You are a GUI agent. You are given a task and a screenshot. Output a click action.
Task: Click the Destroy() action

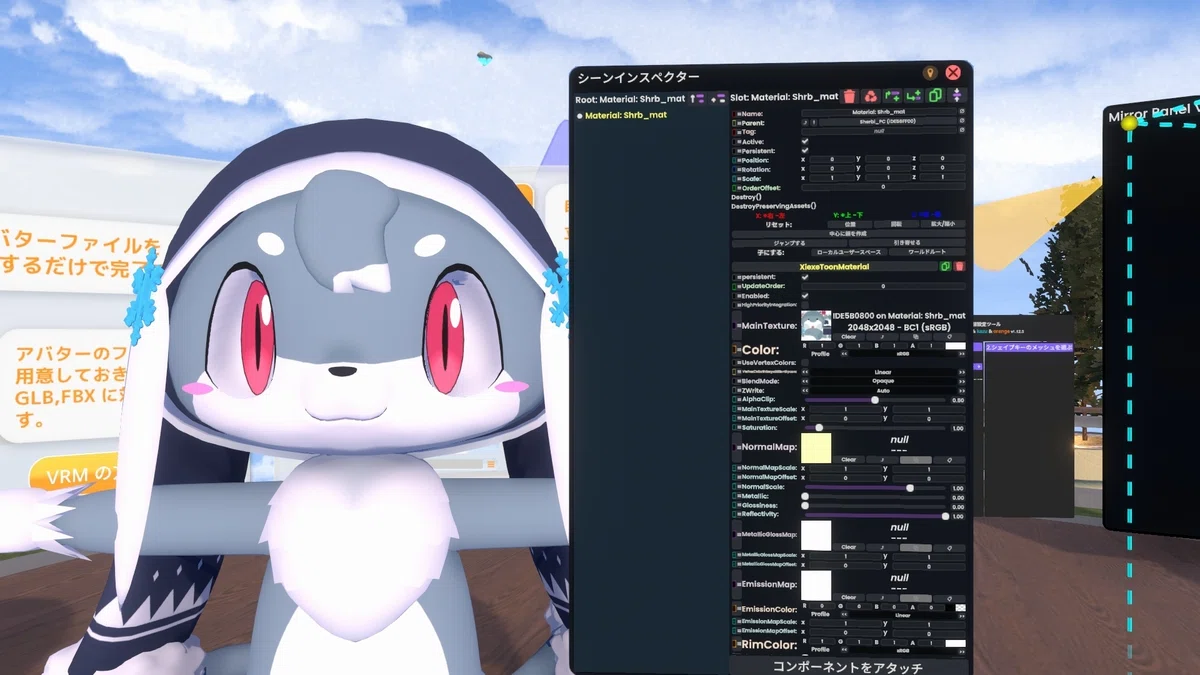point(746,197)
